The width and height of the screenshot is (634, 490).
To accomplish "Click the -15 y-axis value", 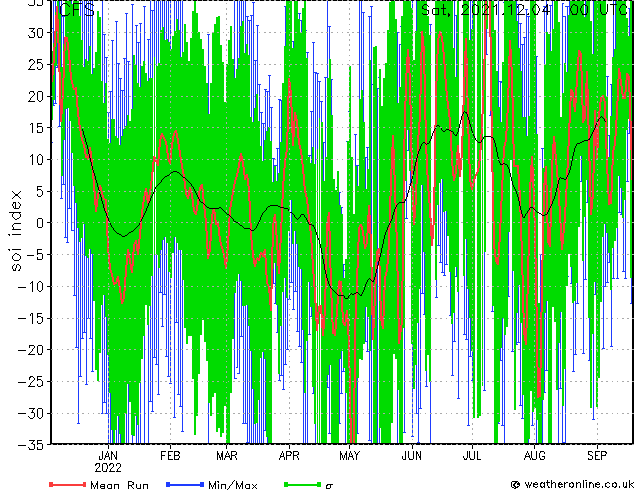I will [x=31, y=318].
